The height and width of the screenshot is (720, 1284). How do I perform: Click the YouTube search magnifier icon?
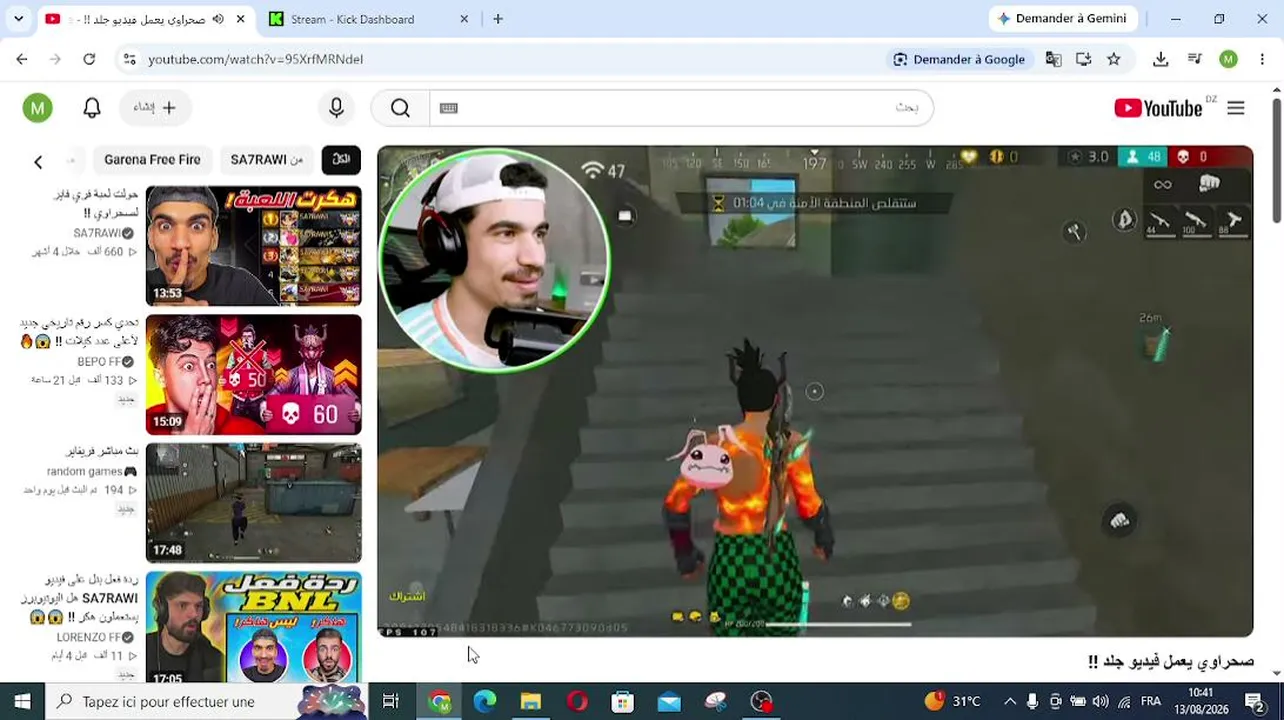400,108
